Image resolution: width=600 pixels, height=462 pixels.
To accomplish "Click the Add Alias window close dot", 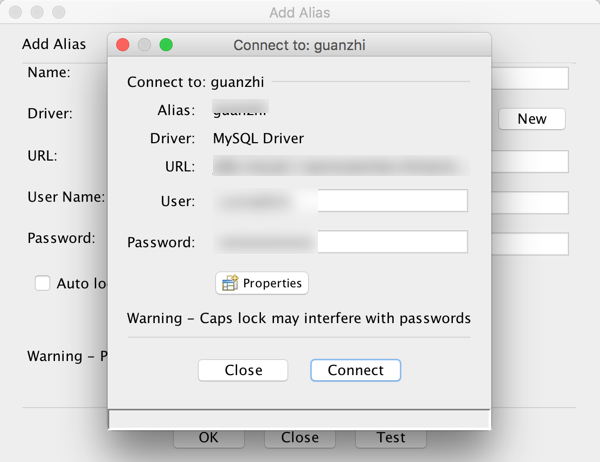I will coord(15,13).
